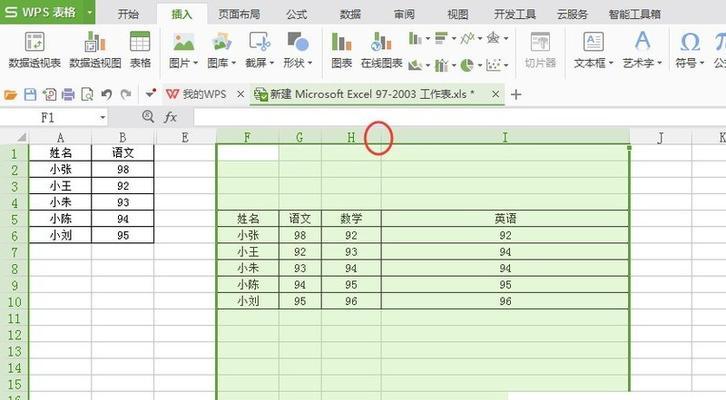Select the 截屏 screenshot tool
The height and width of the screenshot is (400, 726).
point(259,43)
